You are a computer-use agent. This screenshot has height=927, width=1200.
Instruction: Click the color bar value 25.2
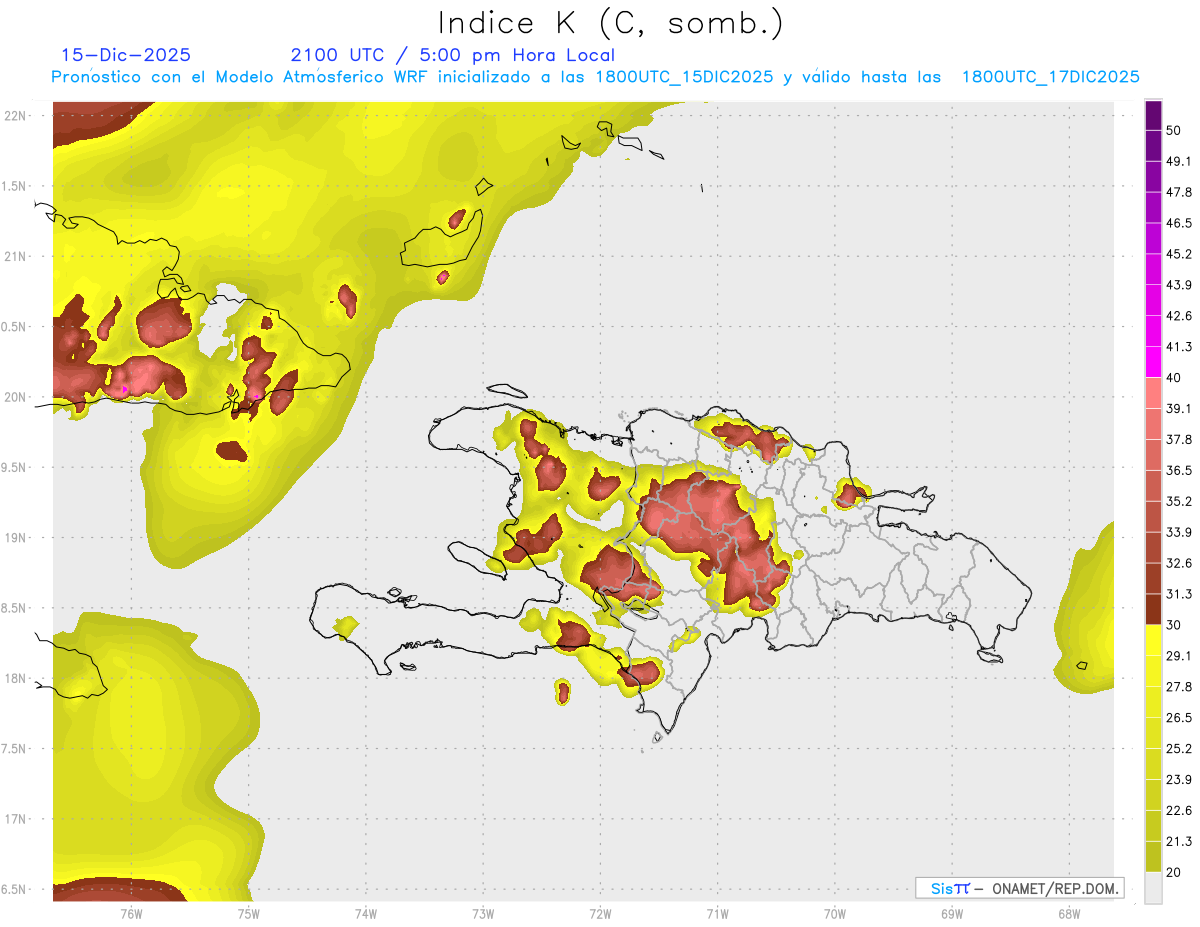click(x=1179, y=749)
